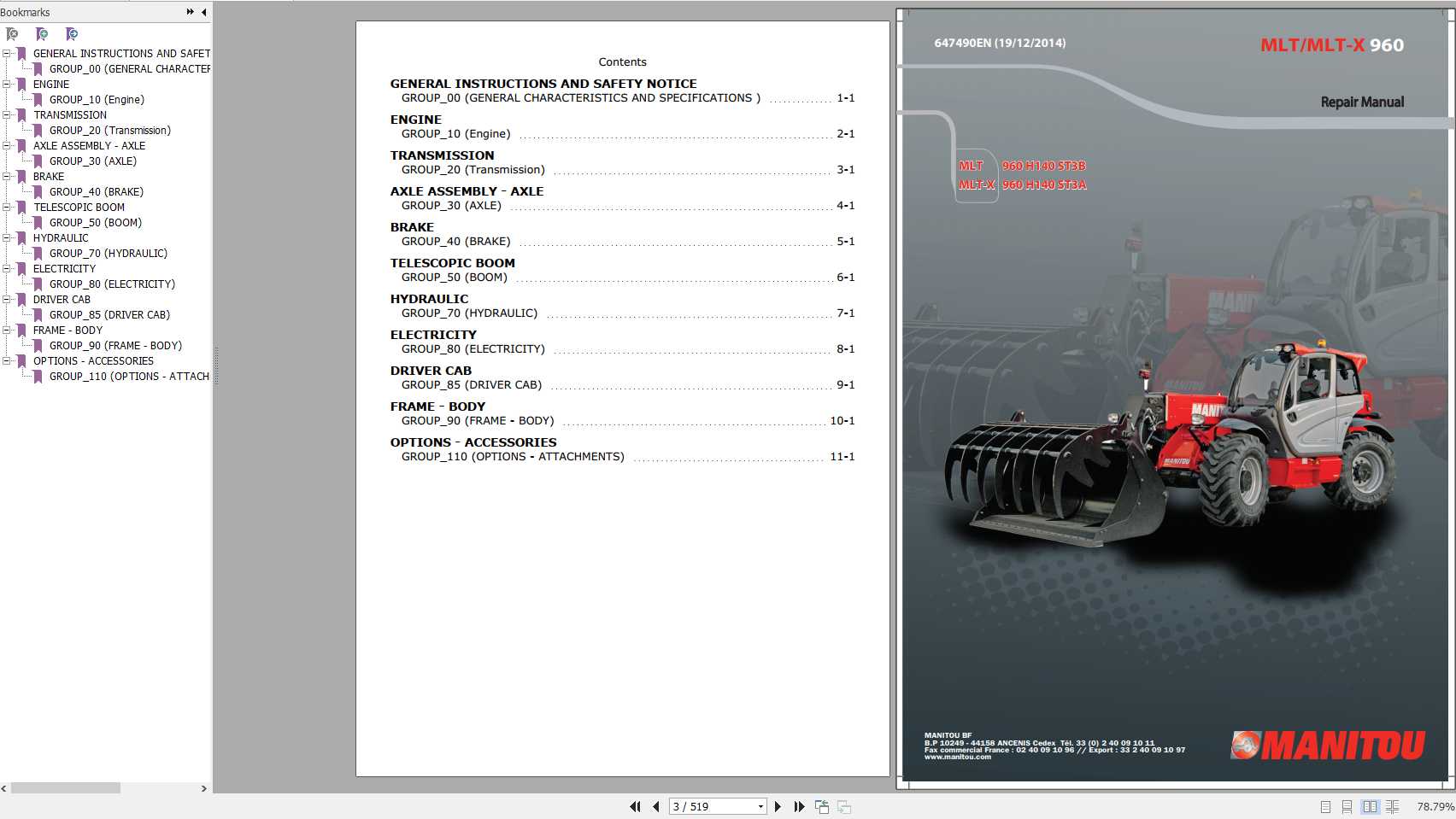Select the two-page facing view

click(1370, 806)
